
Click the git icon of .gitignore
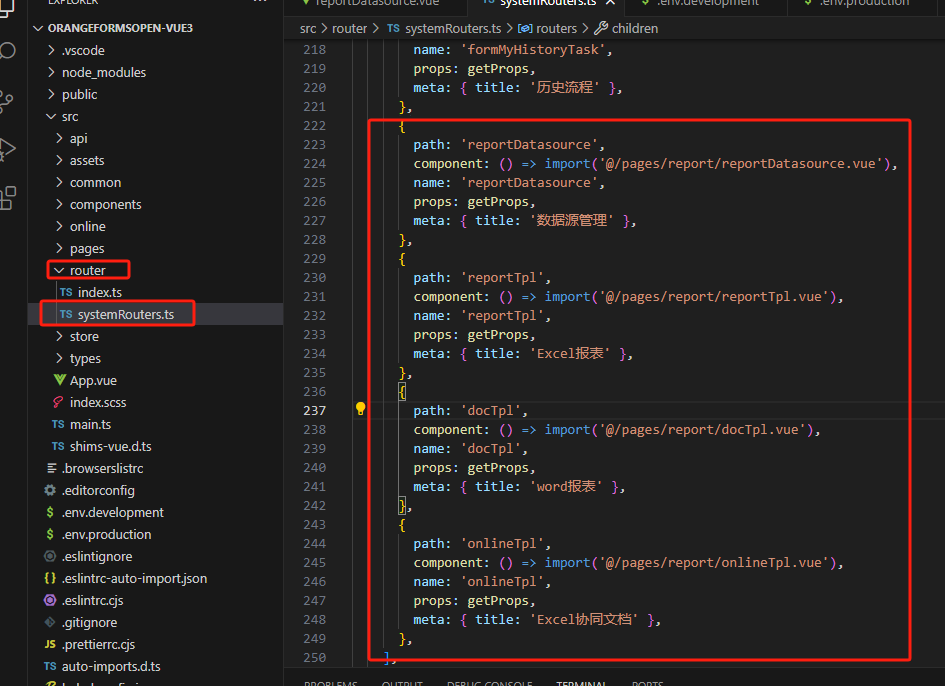pos(50,622)
